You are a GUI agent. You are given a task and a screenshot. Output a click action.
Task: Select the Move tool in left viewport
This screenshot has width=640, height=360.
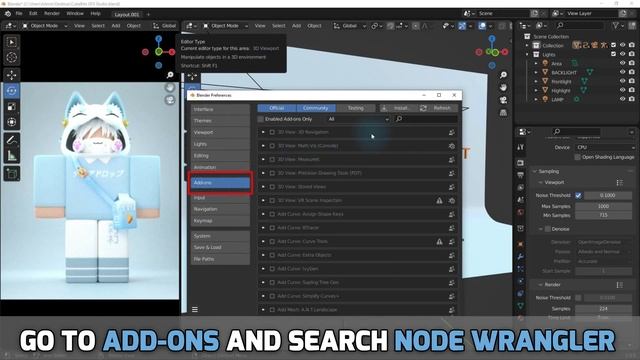point(11,75)
